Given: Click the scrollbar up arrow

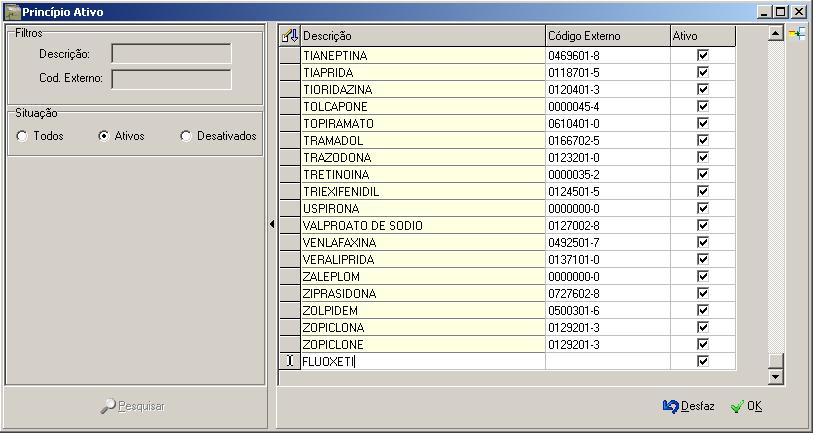Looking at the screenshot, I should [x=776, y=34].
